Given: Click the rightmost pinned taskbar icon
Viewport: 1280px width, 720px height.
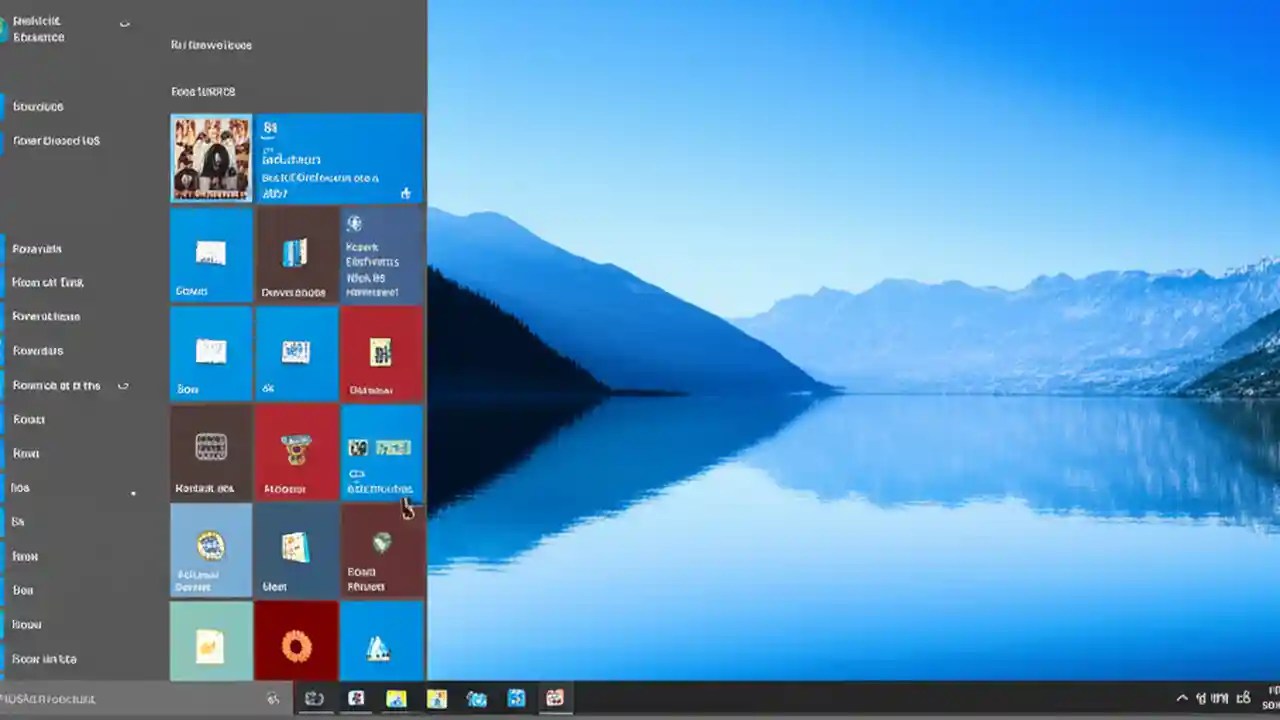Looking at the screenshot, I should (x=555, y=698).
